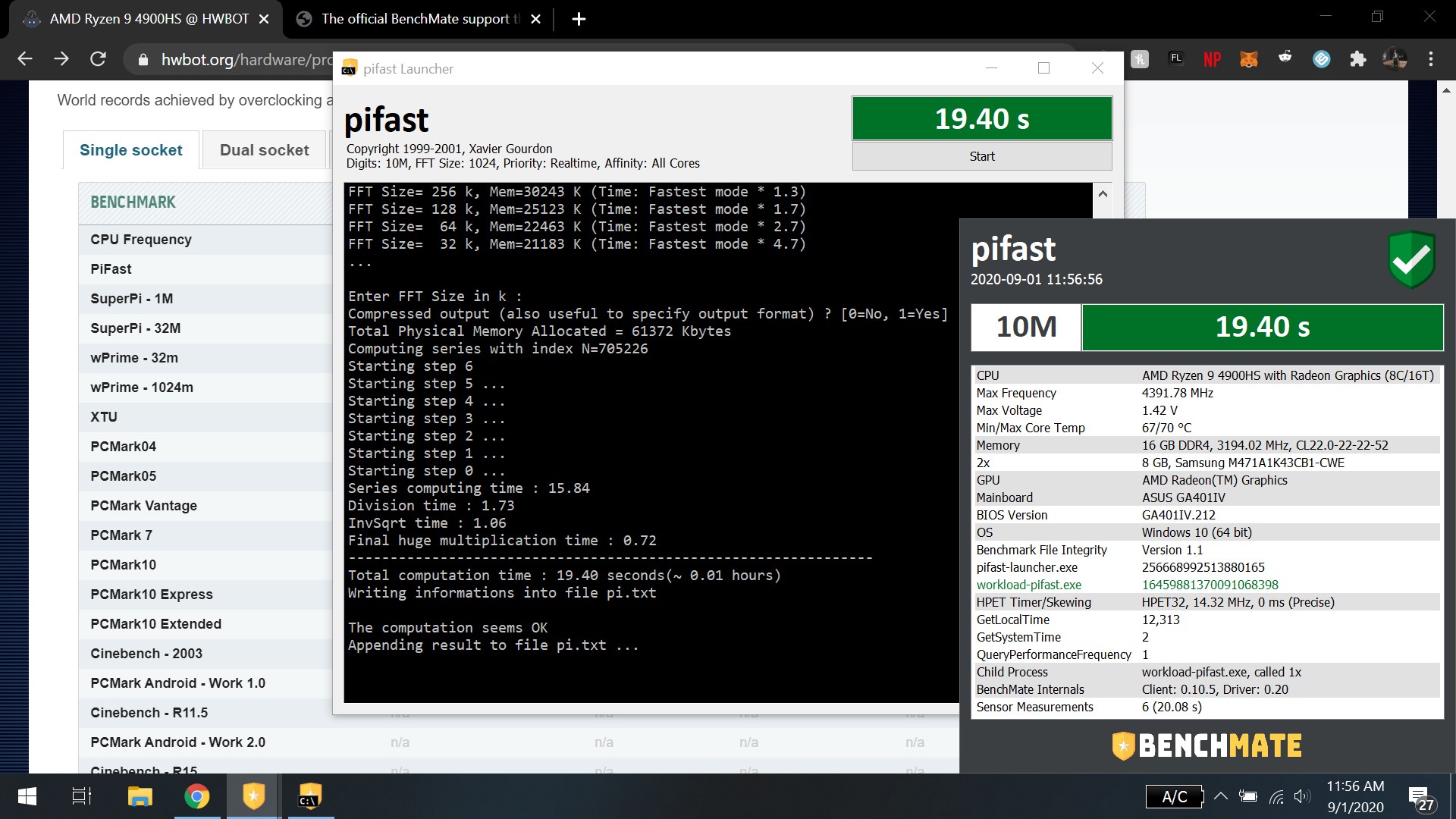Open File Explorer from the taskbar
This screenshot has height=819, width=1456.
pos(140,796)
